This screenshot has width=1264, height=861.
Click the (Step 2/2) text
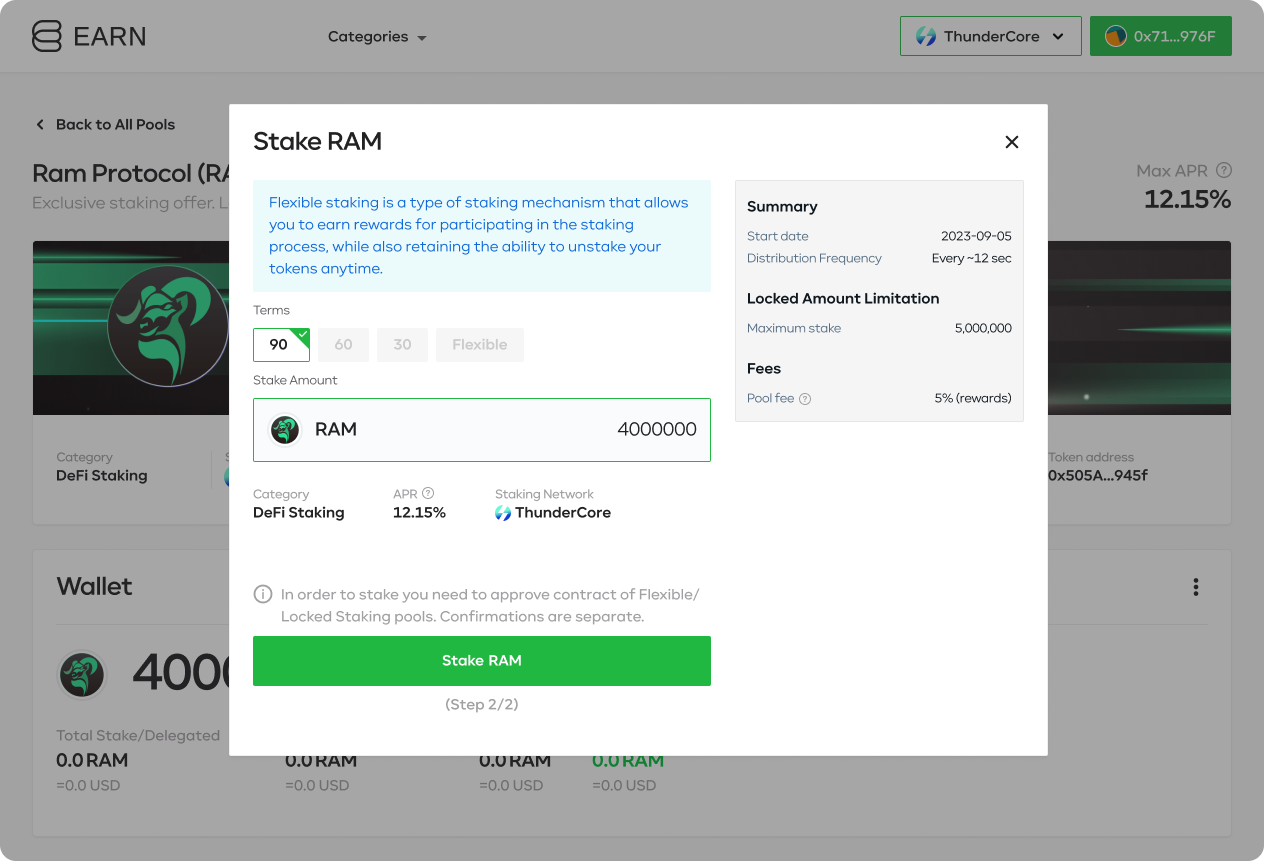pyautogui.click(x=482, y=705)
